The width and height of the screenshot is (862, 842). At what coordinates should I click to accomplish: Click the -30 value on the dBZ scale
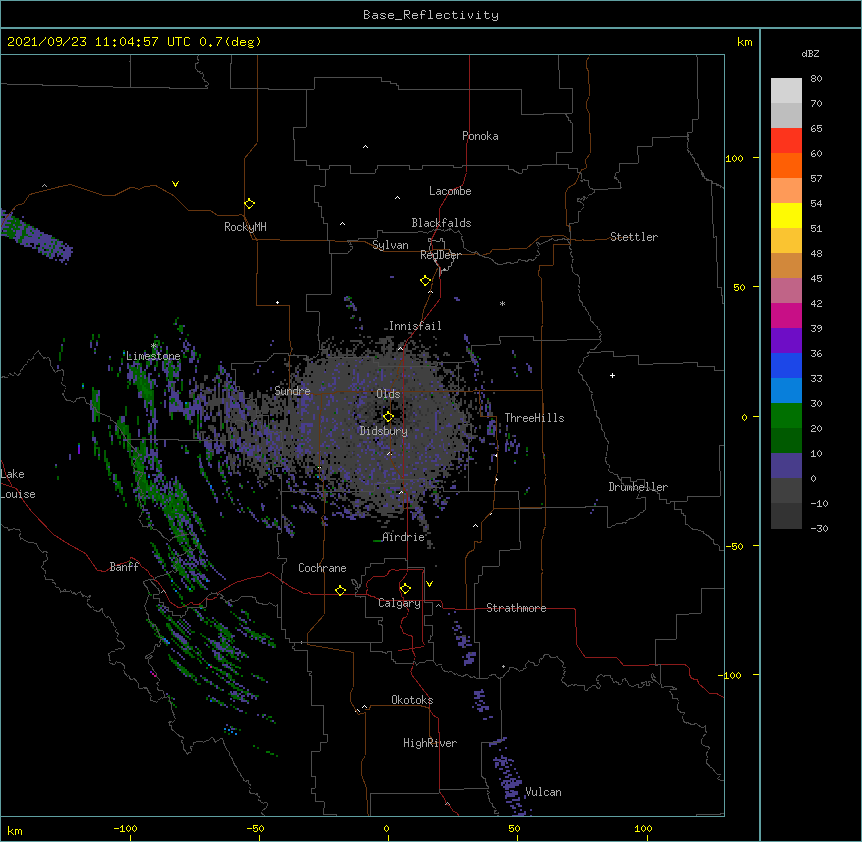click(x=819, y=528)
